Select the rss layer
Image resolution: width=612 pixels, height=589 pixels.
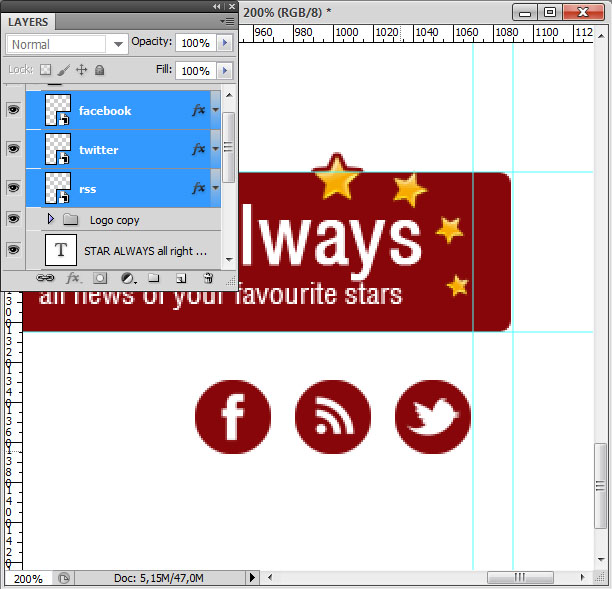coord(123,188)
